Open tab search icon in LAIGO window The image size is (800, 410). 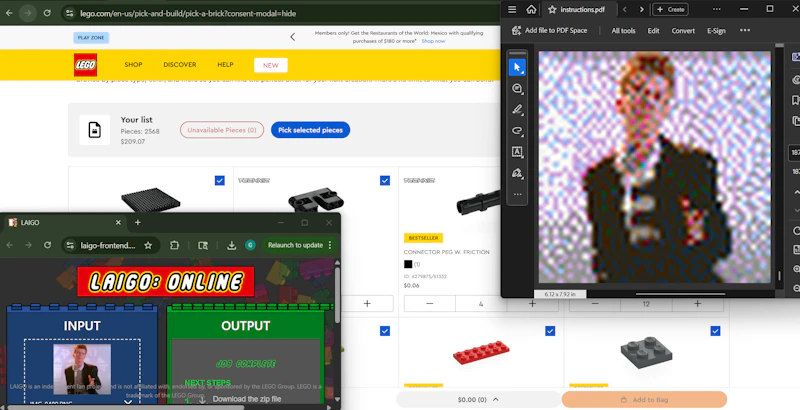pos(203,245)
